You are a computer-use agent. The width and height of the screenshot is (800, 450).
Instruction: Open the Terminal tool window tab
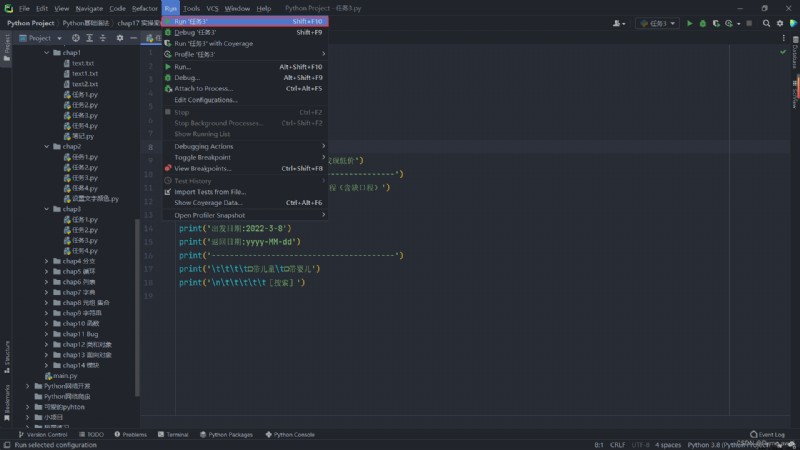pos(173,435)
